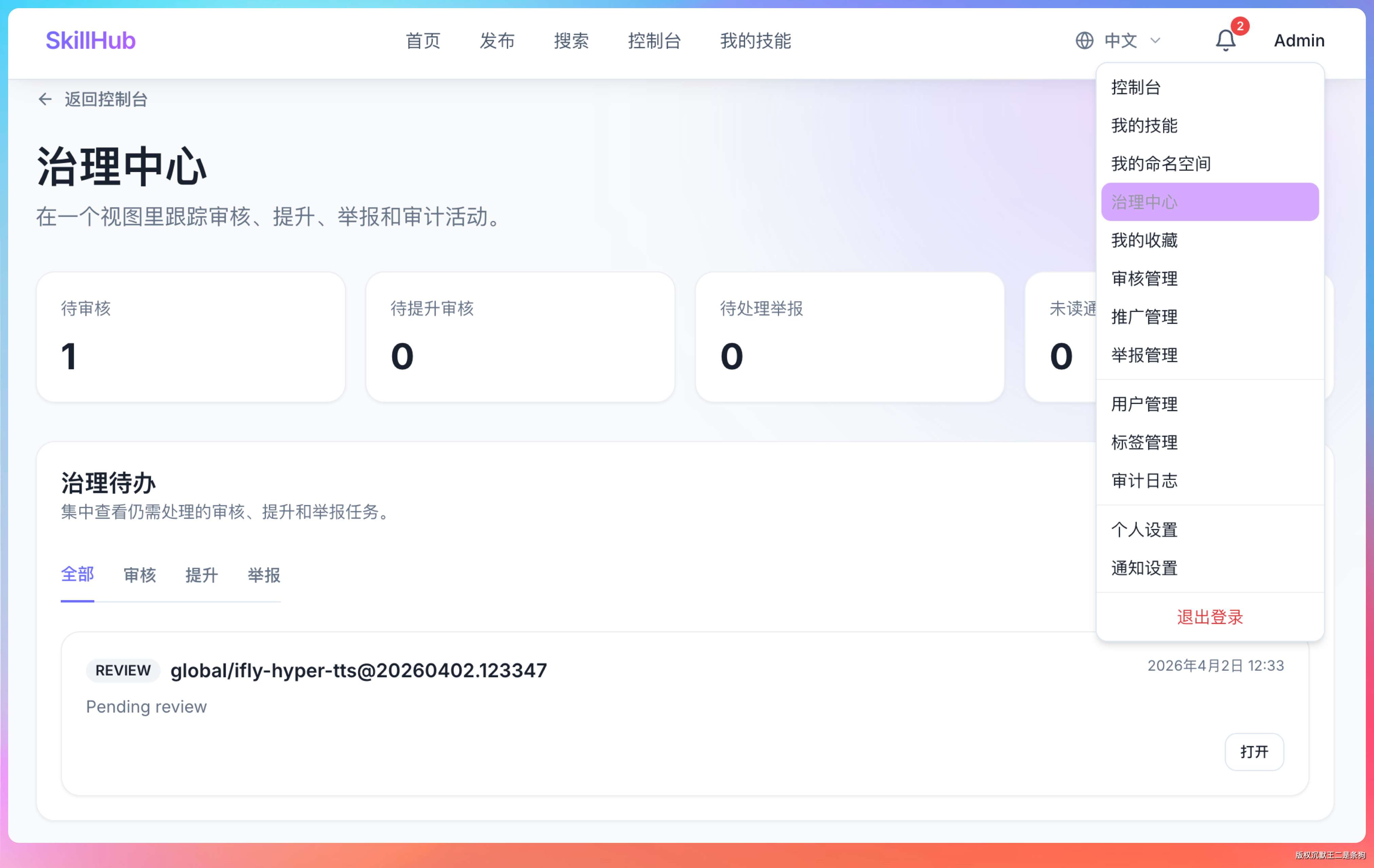
Task: Select 我的命名空间 menu entry
Action: click(x=1161, y=164)
